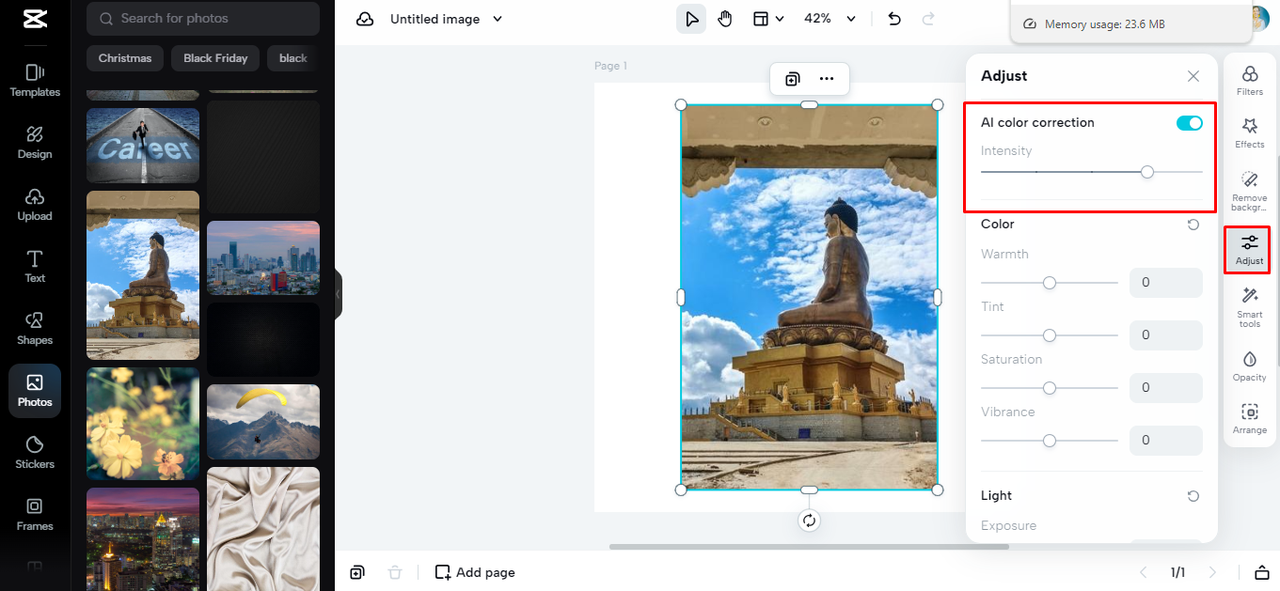Select the silk fabric photo thumbnail
Viewport: 1280px width, 591px height.
point(263,528)
